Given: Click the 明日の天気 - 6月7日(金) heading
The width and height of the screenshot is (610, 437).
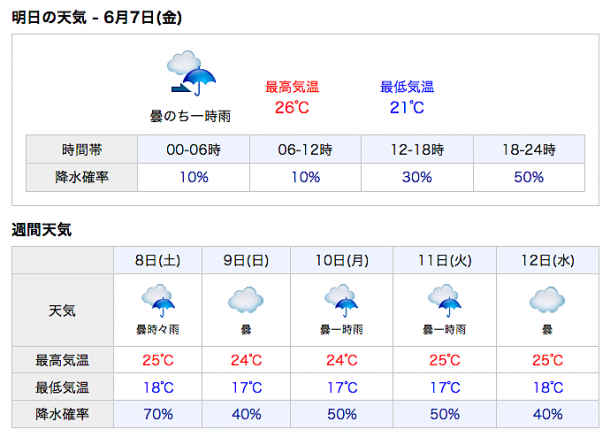Looking at the screenshot, I should click(x=97, y=18).
